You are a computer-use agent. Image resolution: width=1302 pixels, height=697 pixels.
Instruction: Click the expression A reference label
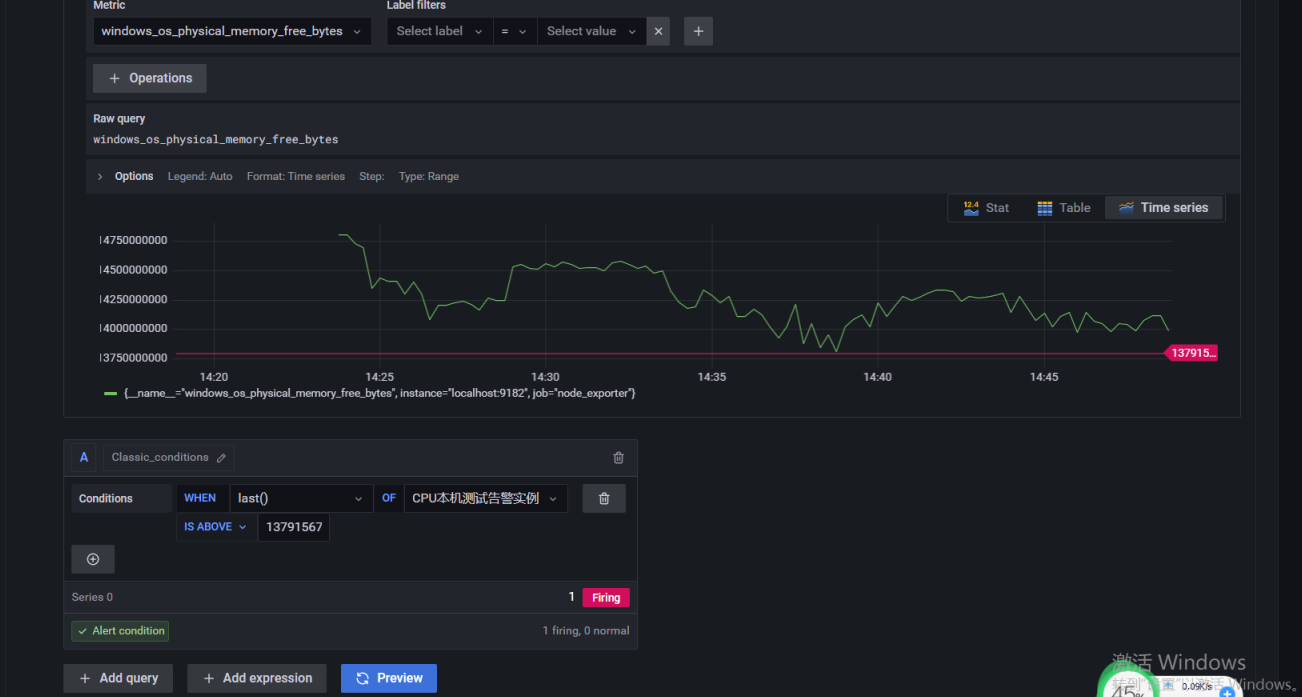84,458
